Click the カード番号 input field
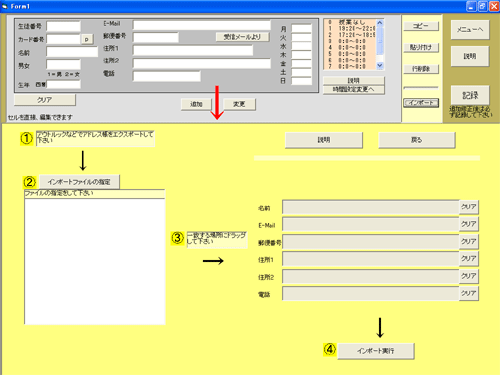500x375 pixels. click(63, 39)
